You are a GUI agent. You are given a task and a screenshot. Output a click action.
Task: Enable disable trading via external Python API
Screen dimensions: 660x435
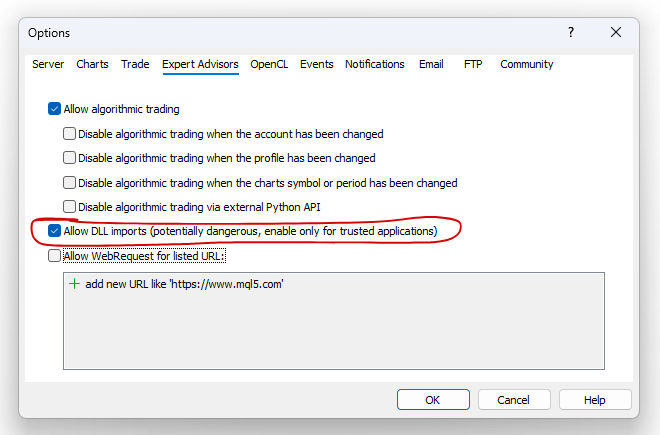pos(70,207)
